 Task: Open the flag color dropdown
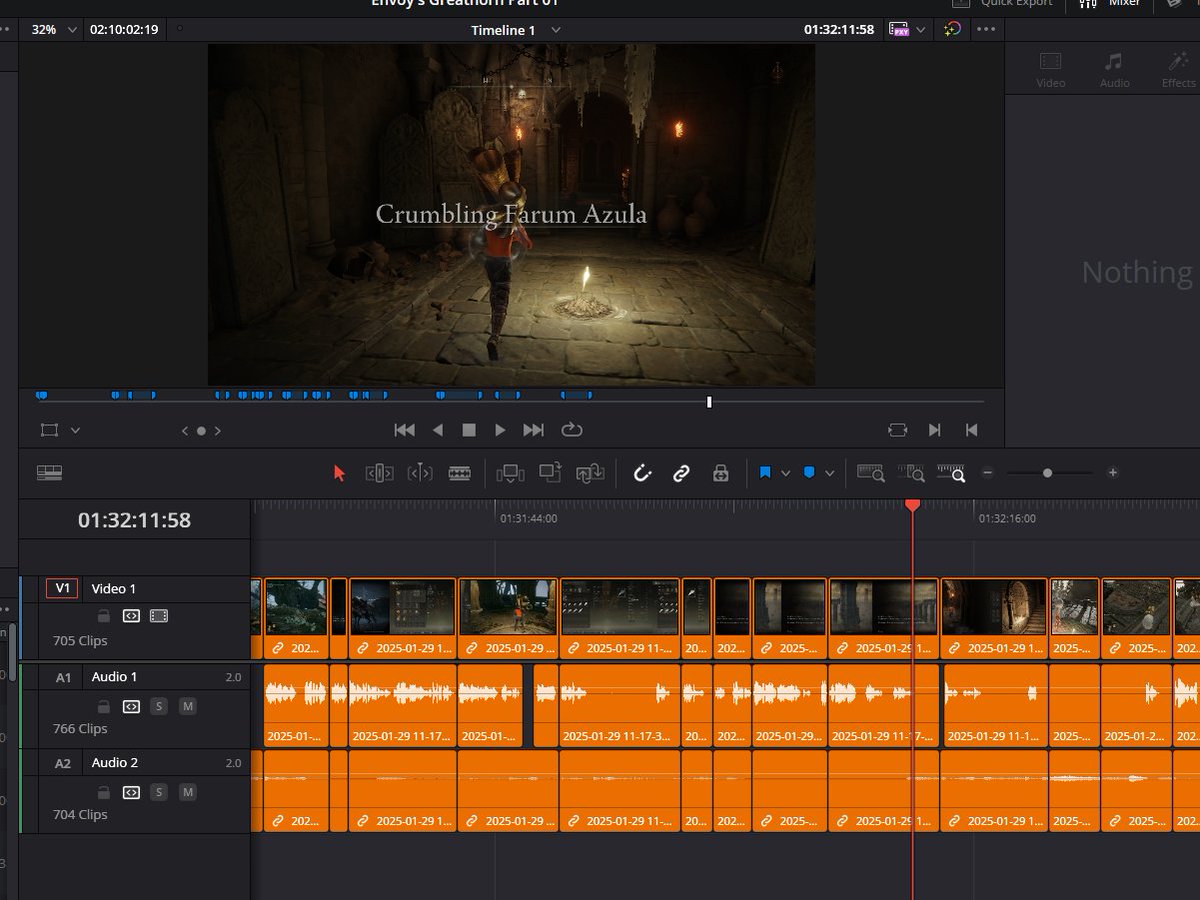(785, 473)
